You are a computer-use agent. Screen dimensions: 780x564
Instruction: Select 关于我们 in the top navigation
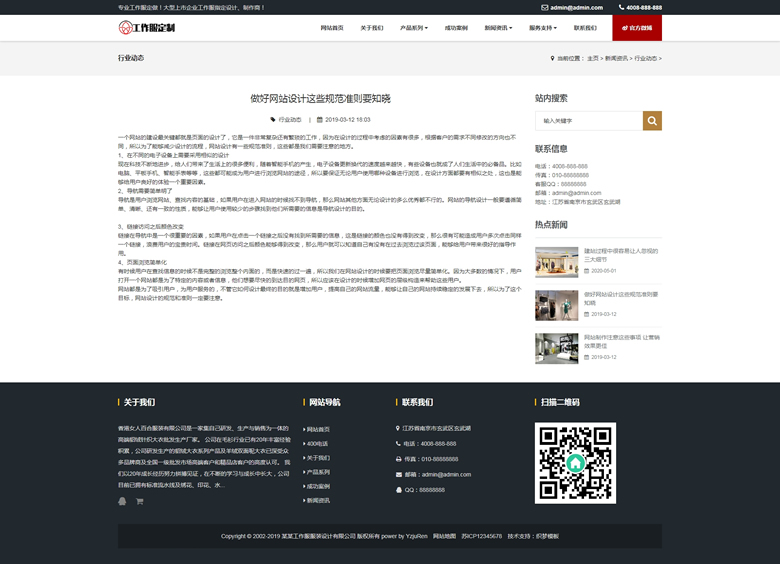pyautogui.click(x=371, y=28)
